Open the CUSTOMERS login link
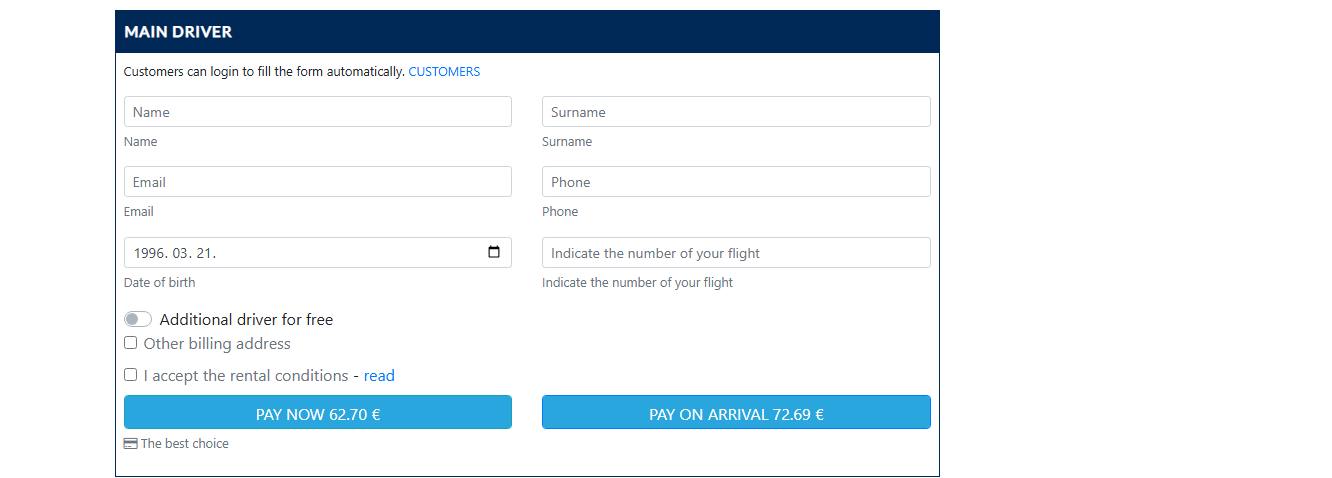The width and height of the screenshot is (1332, 478). click(x=444, y=72)
